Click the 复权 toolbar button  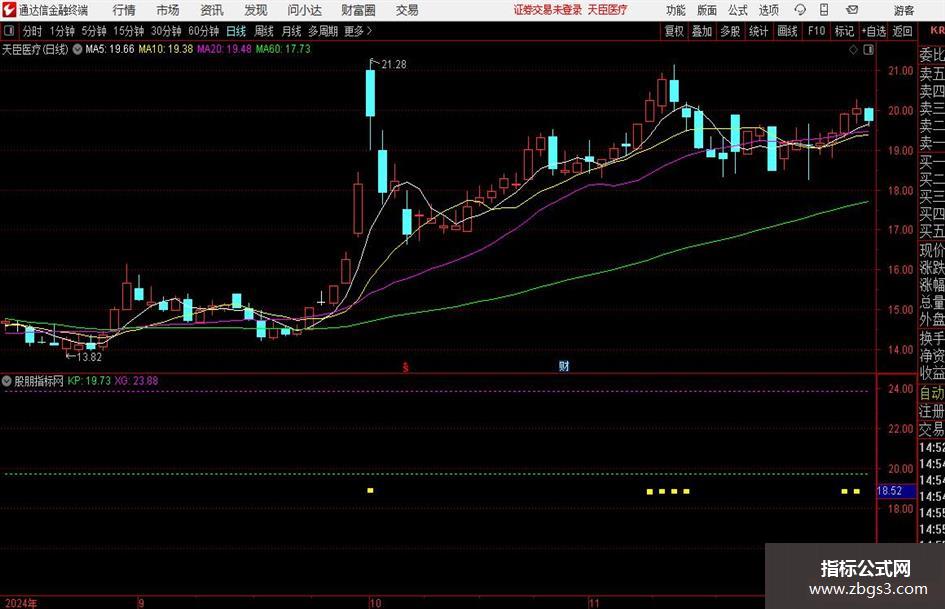tap(674, 31)
